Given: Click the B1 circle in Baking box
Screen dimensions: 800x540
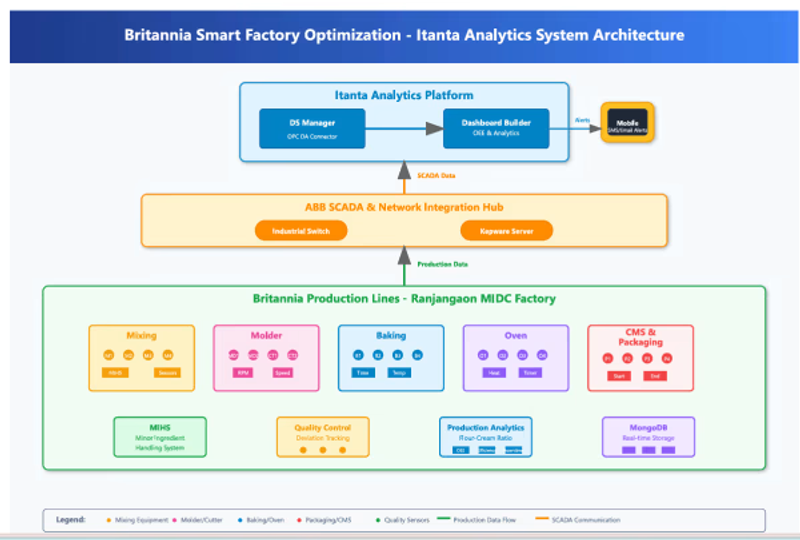Looking at the screenshot, I should click(x=358, y=355).
